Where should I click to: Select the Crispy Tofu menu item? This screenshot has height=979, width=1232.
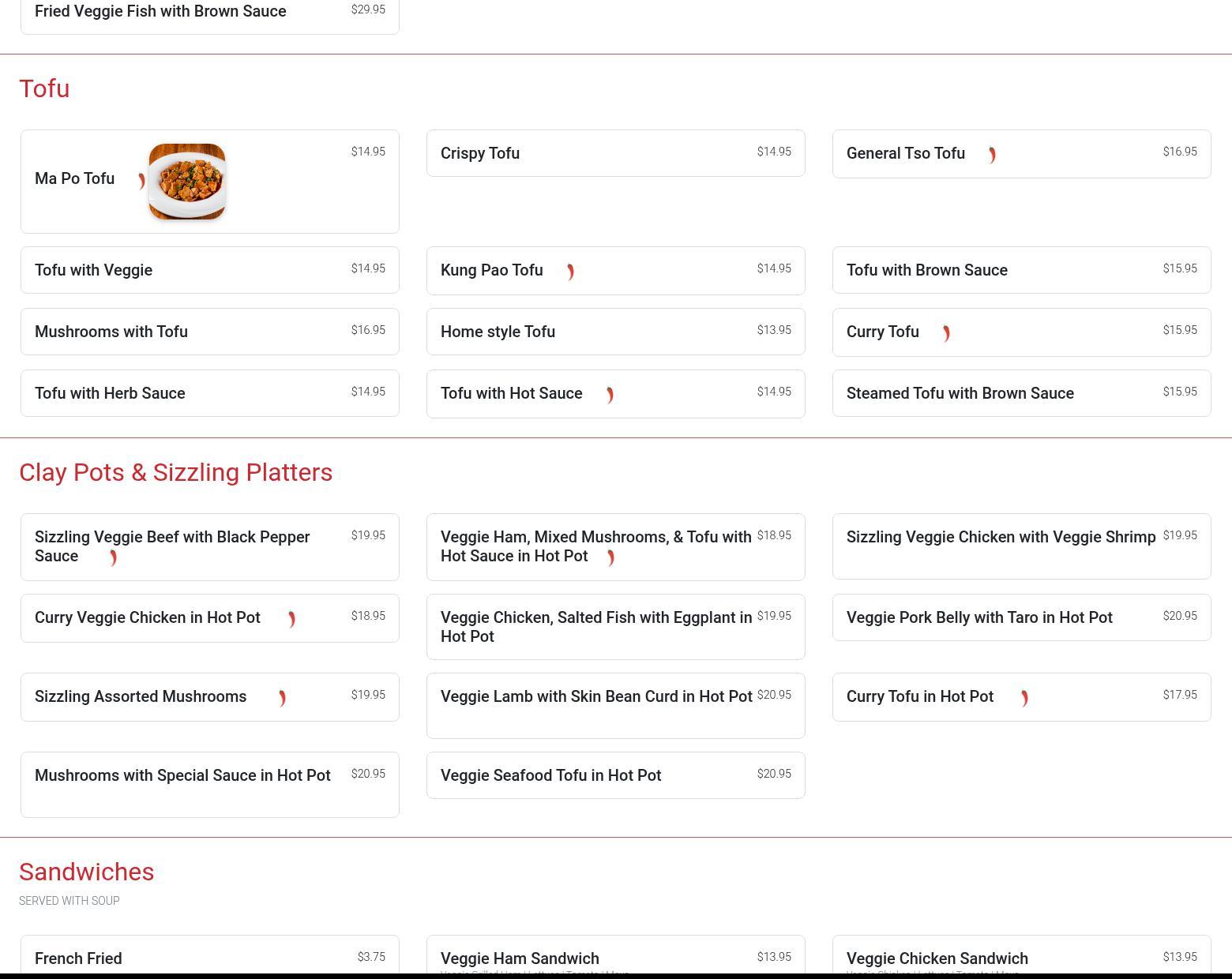tap(480, 153)
